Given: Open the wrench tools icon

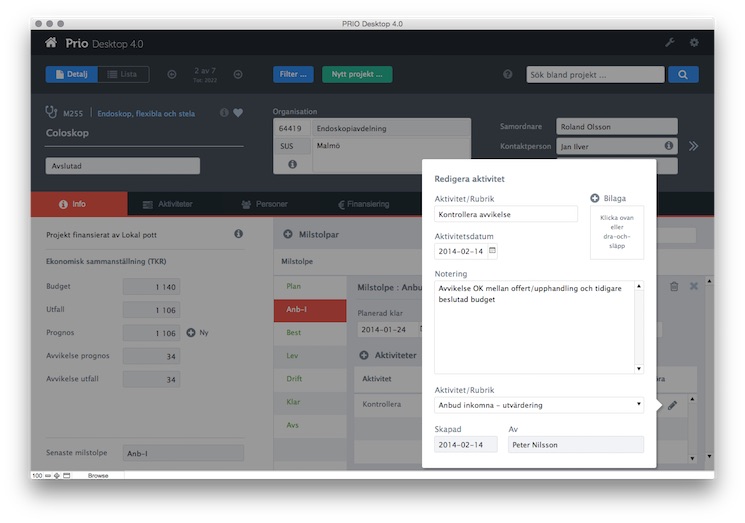Looking at the screenshot, I should click(x=670, y=43).
